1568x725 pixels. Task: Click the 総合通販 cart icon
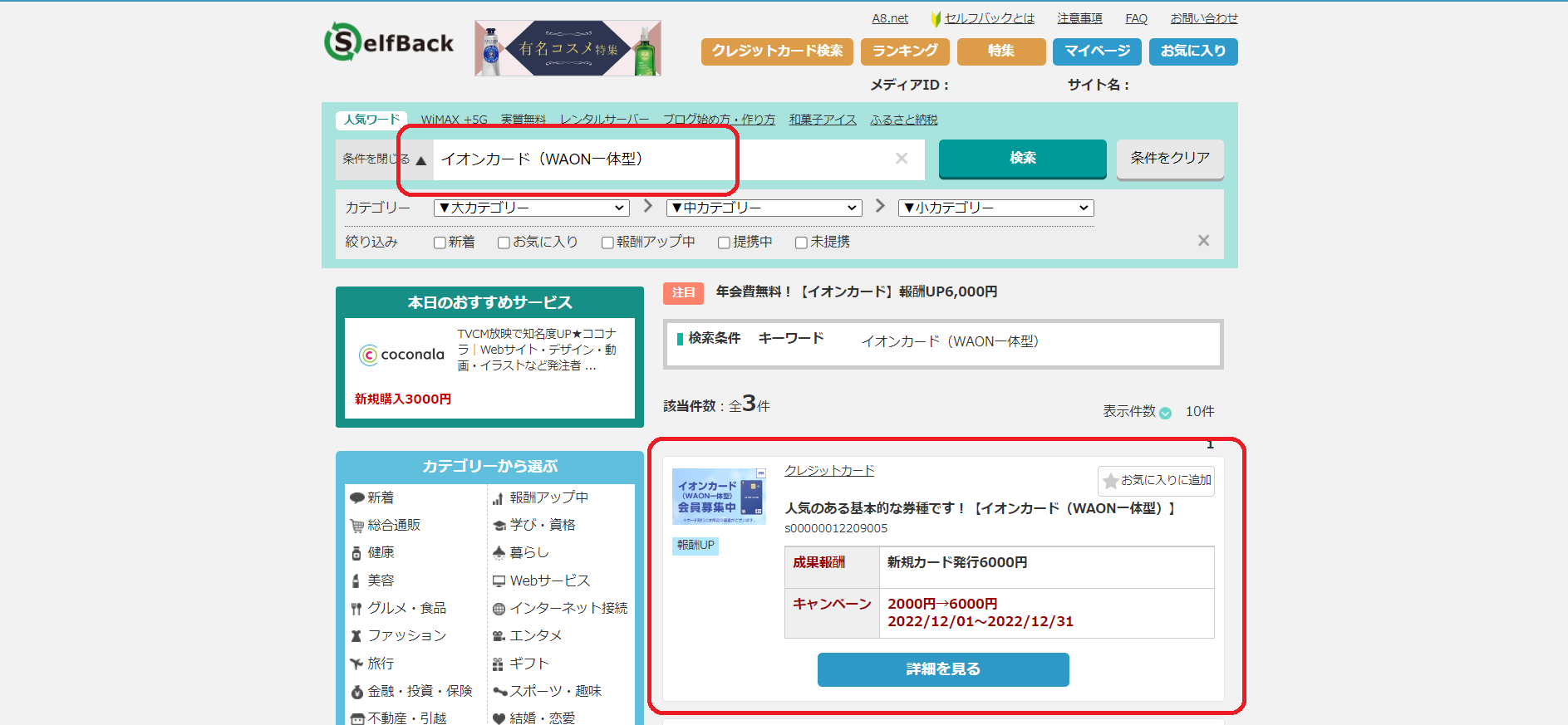357,526
